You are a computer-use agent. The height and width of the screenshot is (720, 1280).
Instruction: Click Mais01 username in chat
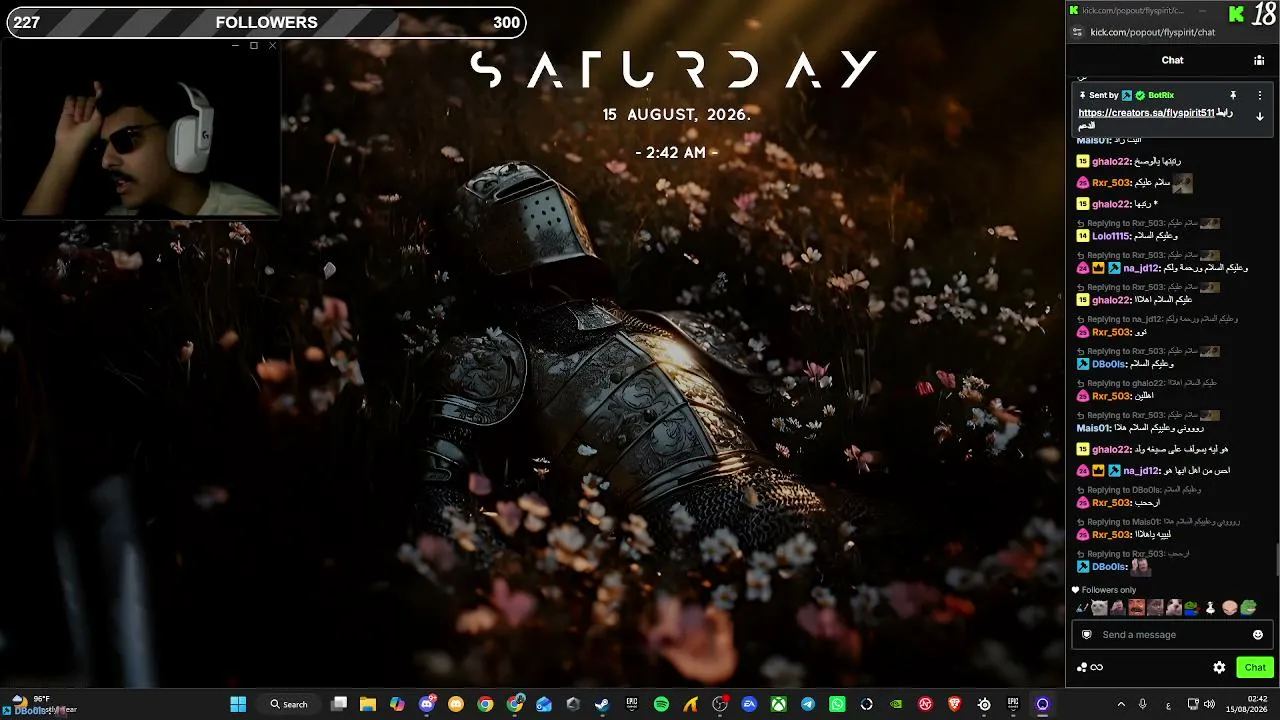coord(1093,428)
